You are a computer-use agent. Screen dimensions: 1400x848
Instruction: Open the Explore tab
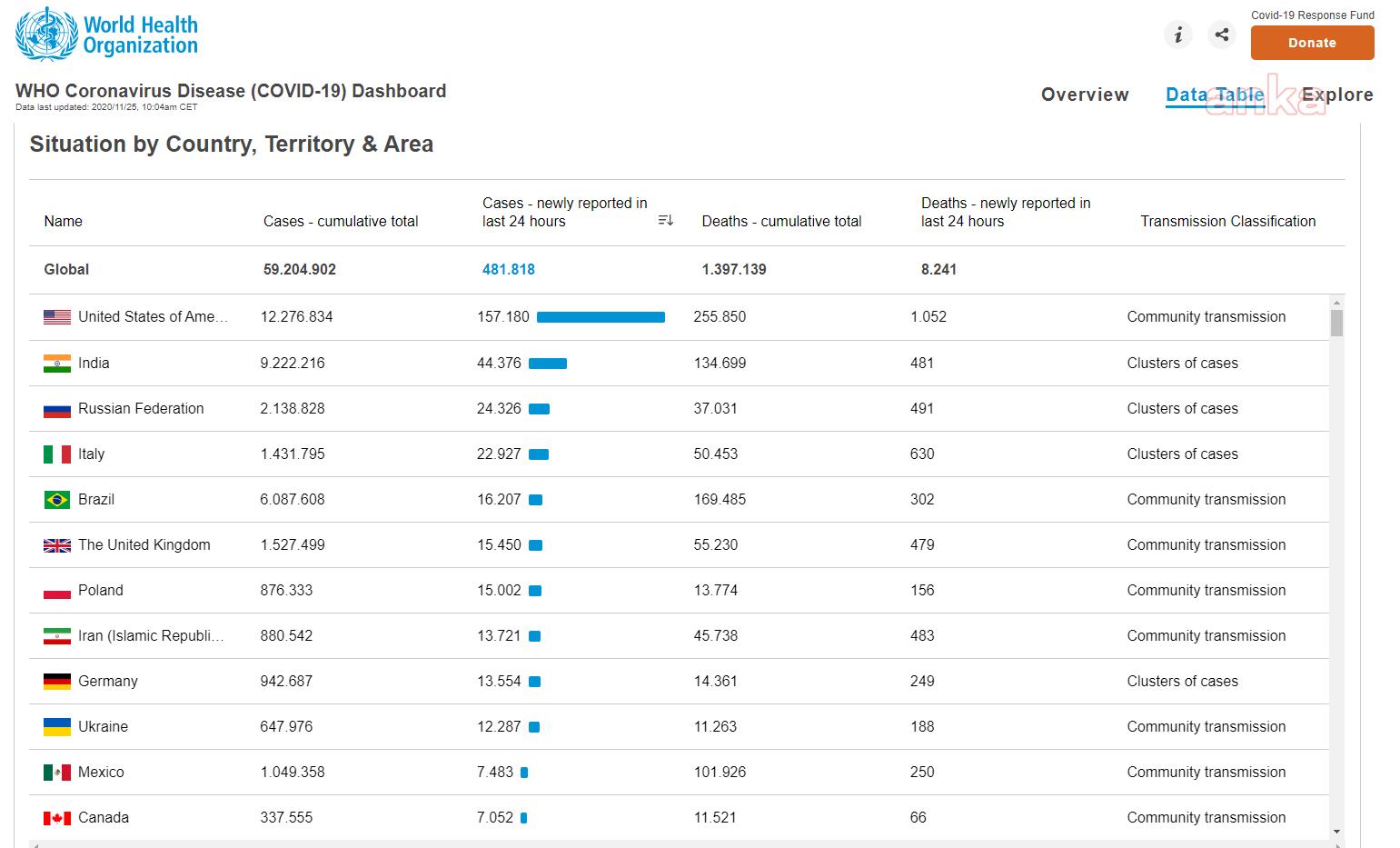coord(1337,95)
